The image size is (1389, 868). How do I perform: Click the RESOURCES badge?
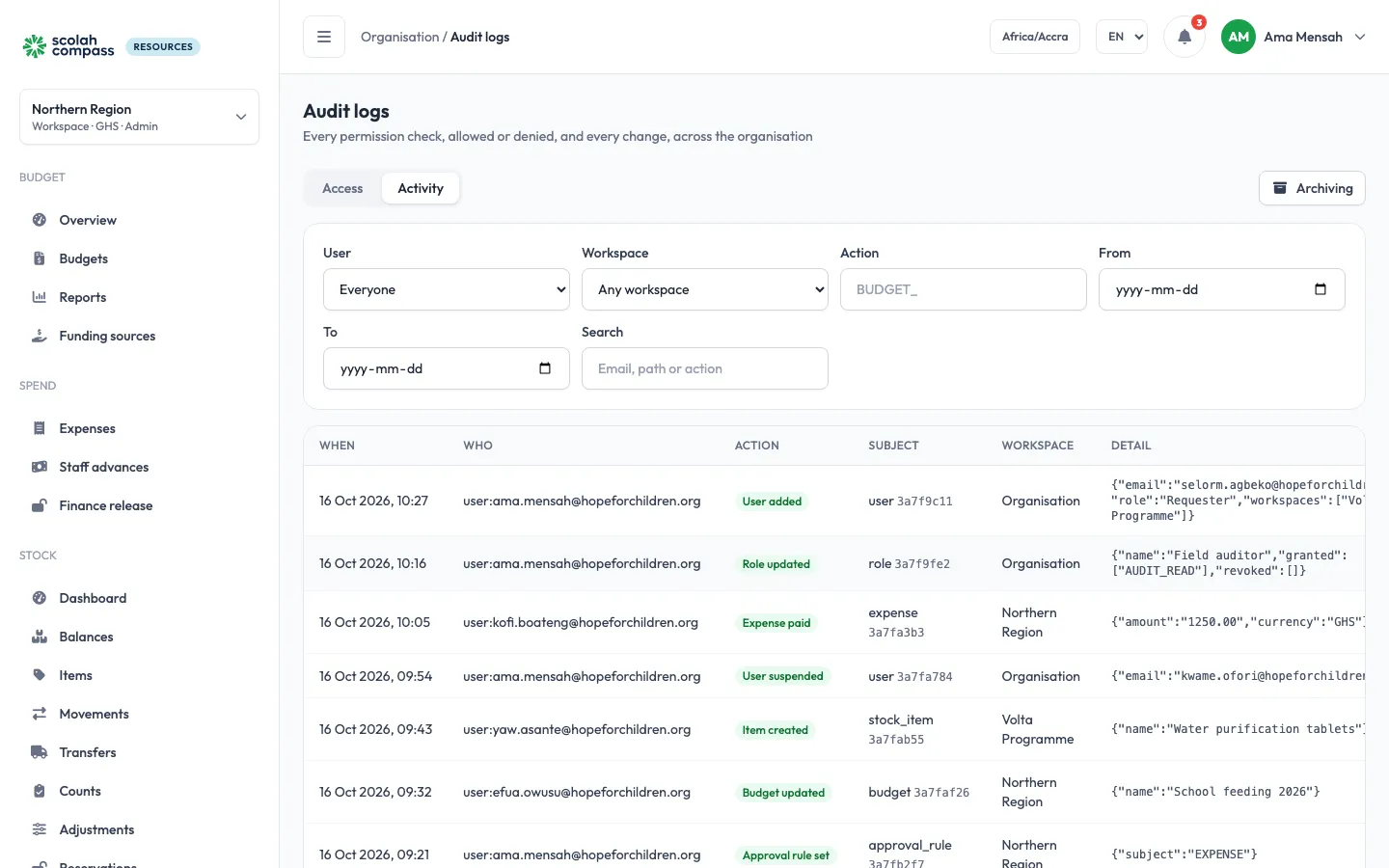tap(163, 46)
